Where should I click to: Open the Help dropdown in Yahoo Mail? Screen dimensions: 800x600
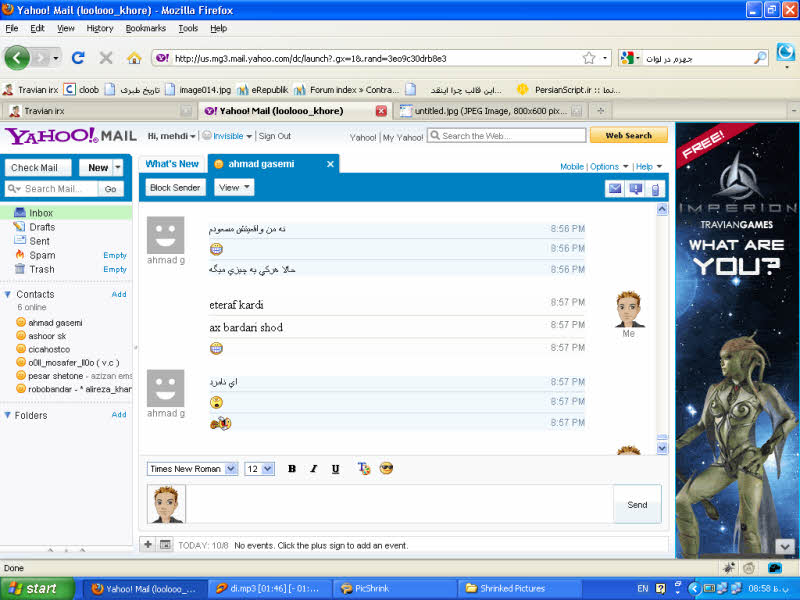648,166
